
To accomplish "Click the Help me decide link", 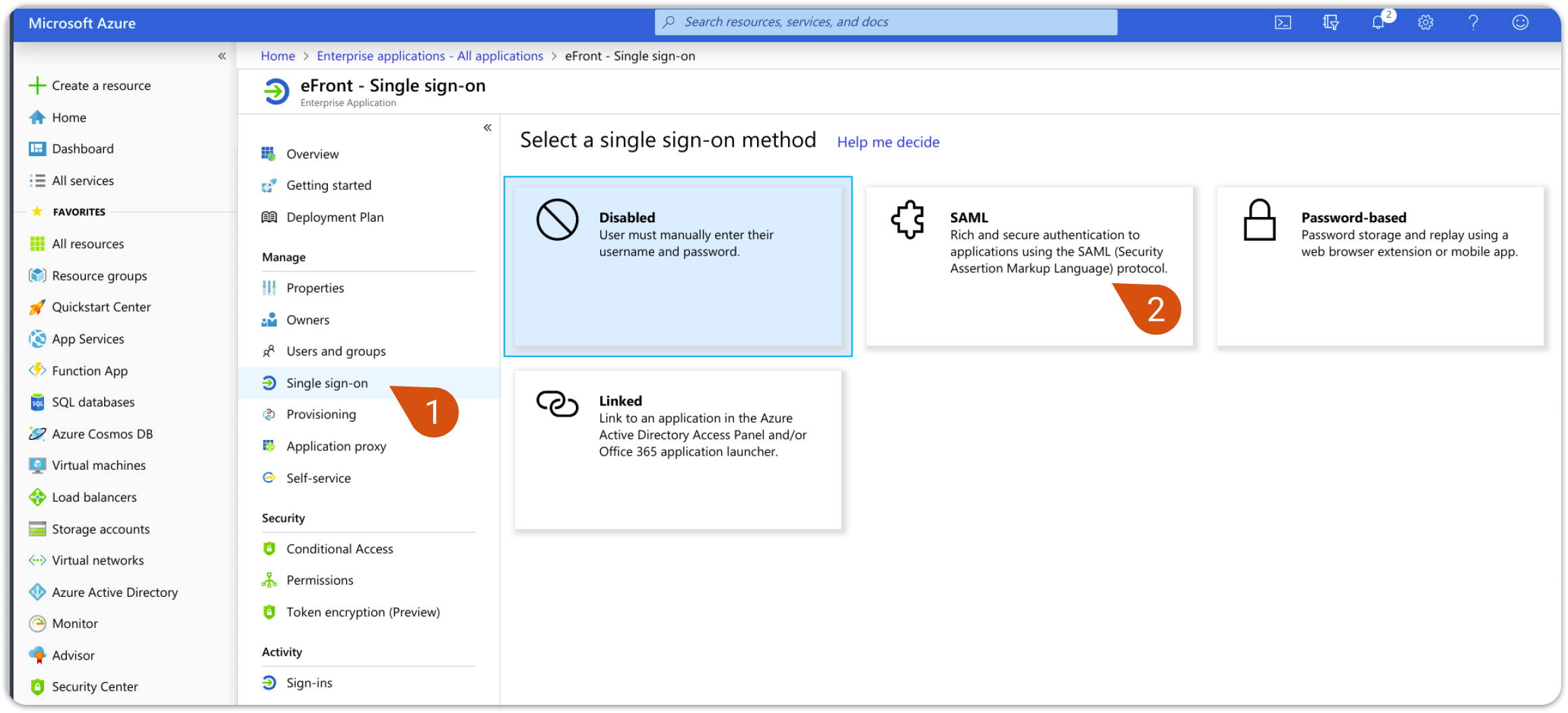I will pyautogui.click(x=887, y=142).
